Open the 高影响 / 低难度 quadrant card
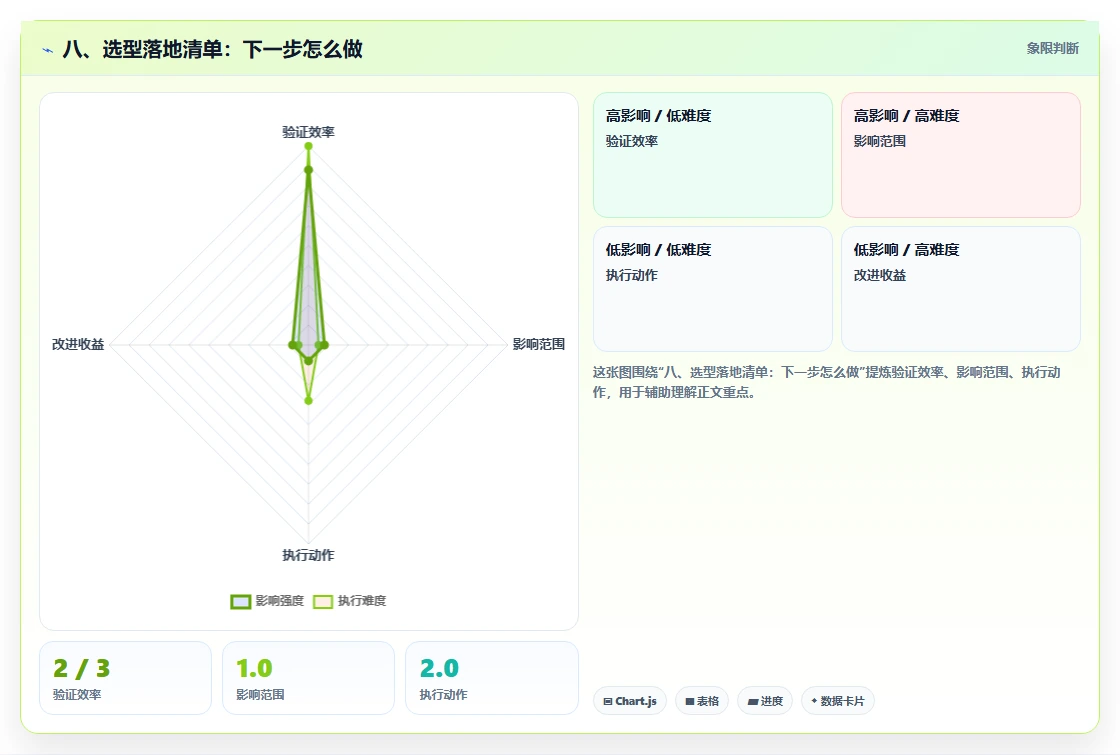 [x=713, y=155]
